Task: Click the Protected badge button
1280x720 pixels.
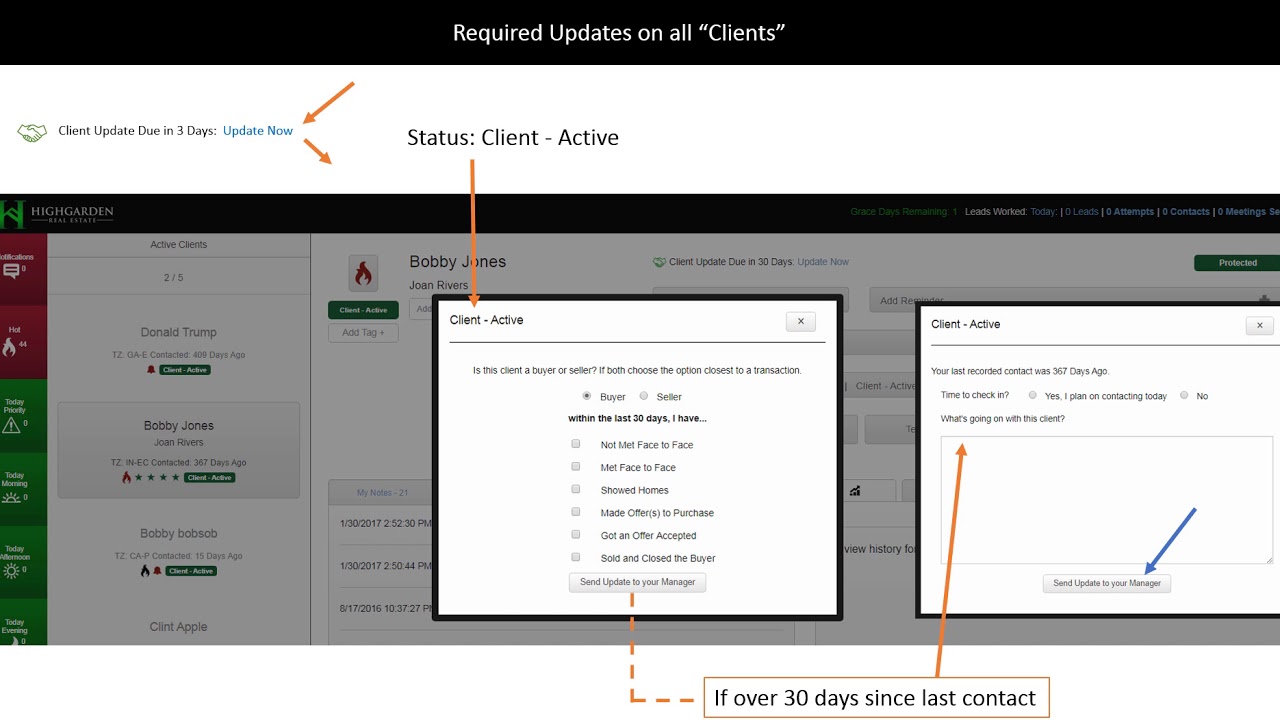Action: 1237,263
